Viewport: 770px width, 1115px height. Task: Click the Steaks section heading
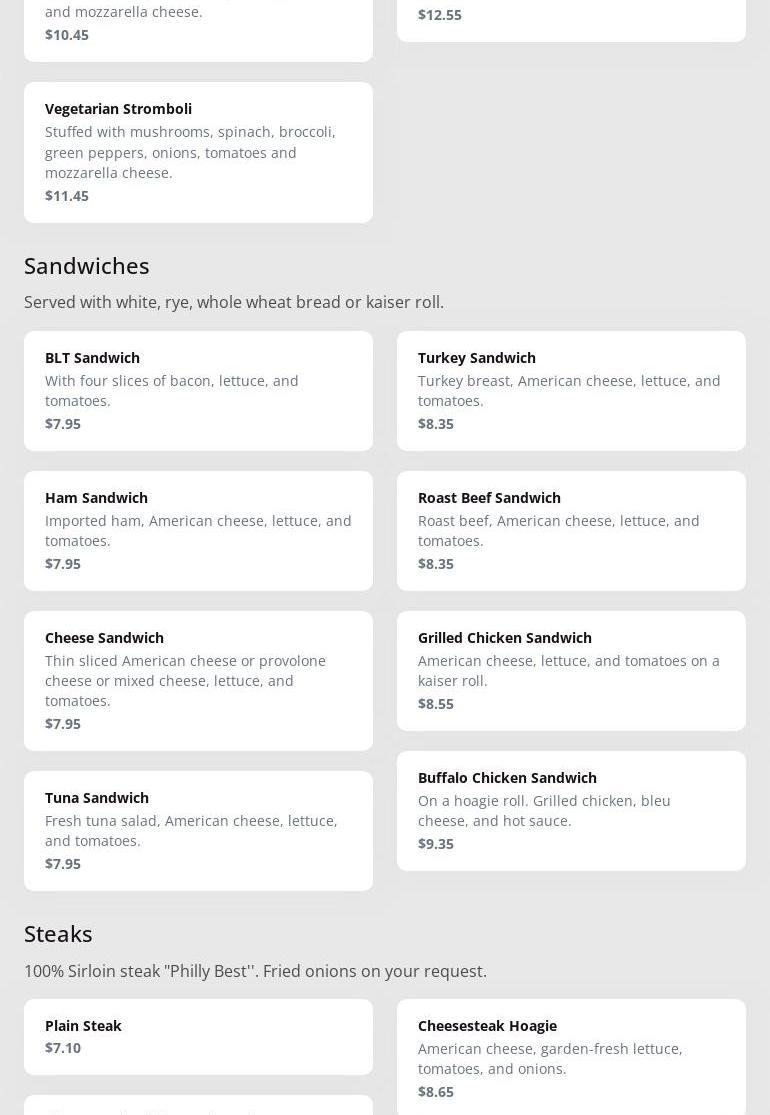pyautogui.click(x=58, y=934)
